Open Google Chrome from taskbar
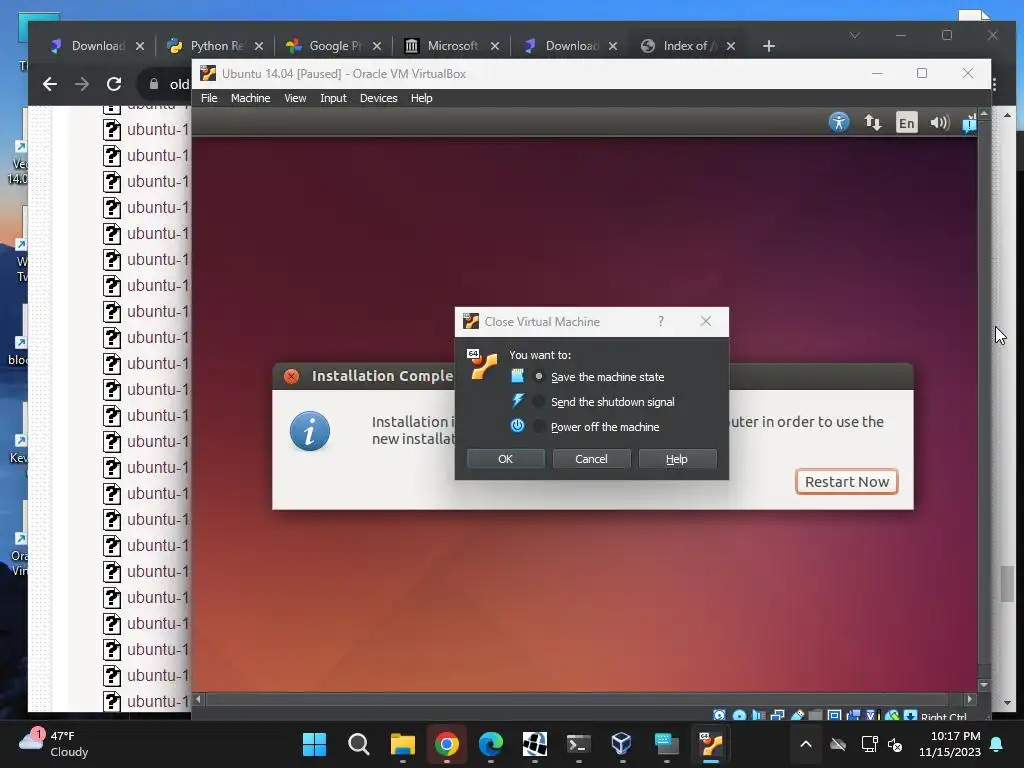Screen dimensions: 1024x768 click(447, 744)
